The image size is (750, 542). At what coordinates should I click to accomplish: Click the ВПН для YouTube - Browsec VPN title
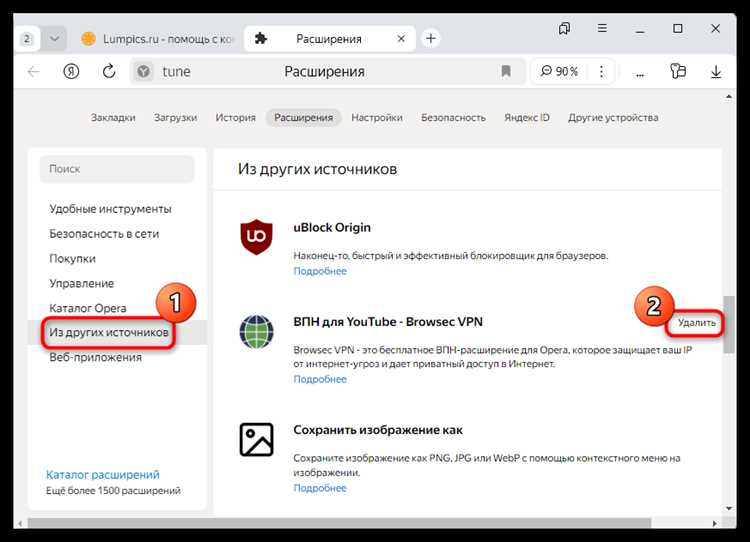click(388, 322)
